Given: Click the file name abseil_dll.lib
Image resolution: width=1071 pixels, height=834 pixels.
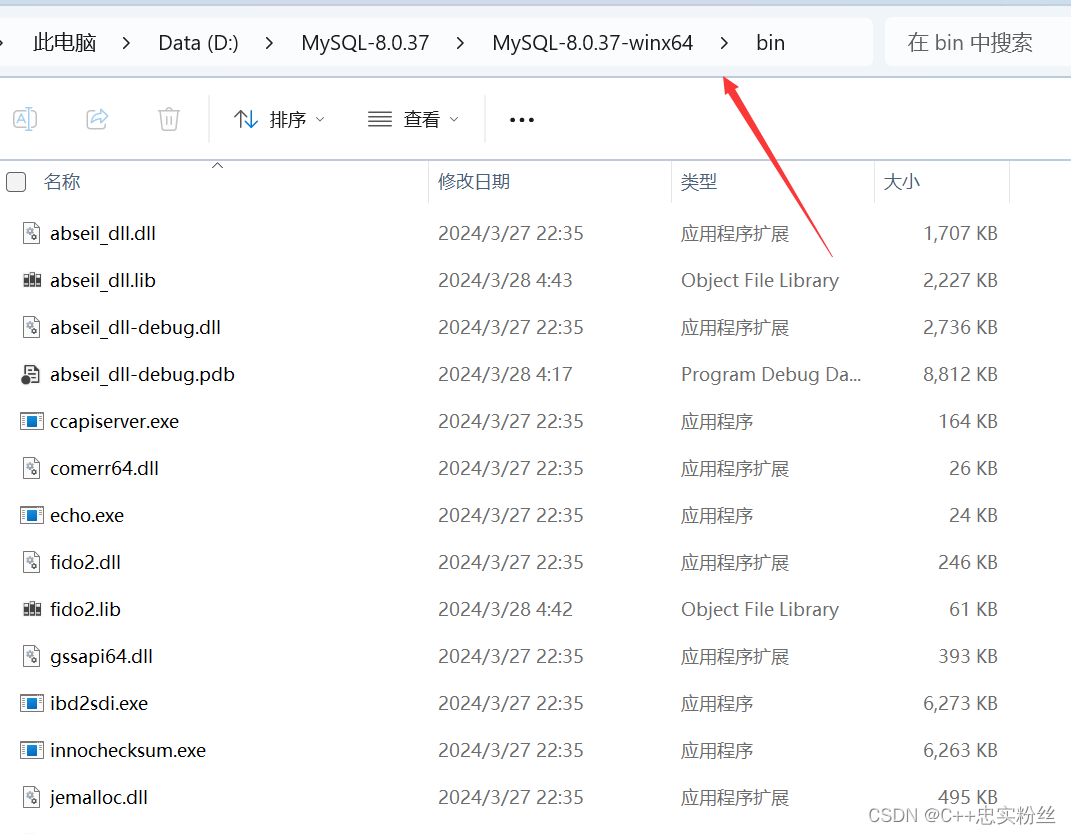Looking at the screenshot, I should click(103, 281).
